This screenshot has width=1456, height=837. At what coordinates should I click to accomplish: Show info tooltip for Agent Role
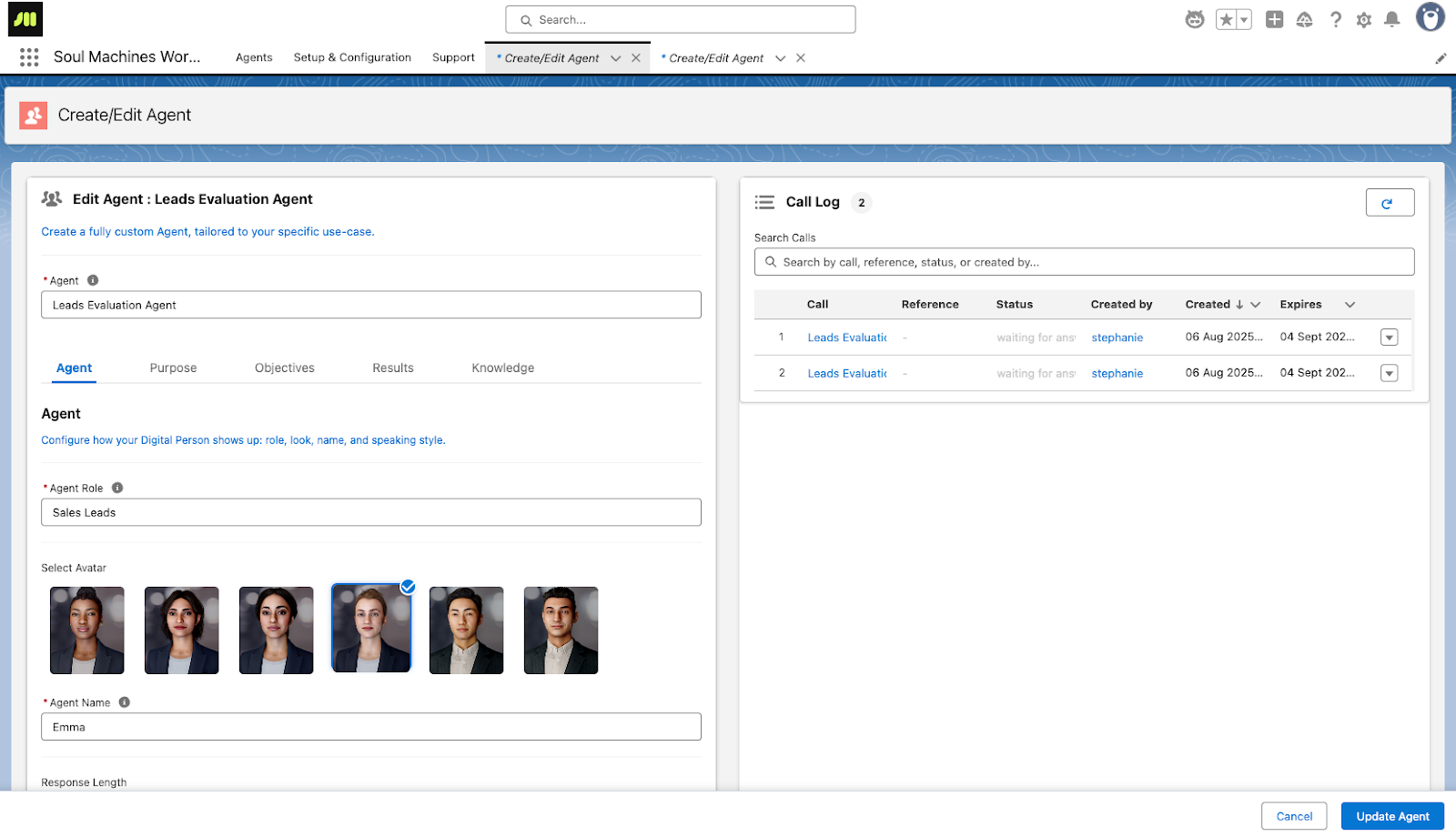click(x=117, y=488)
